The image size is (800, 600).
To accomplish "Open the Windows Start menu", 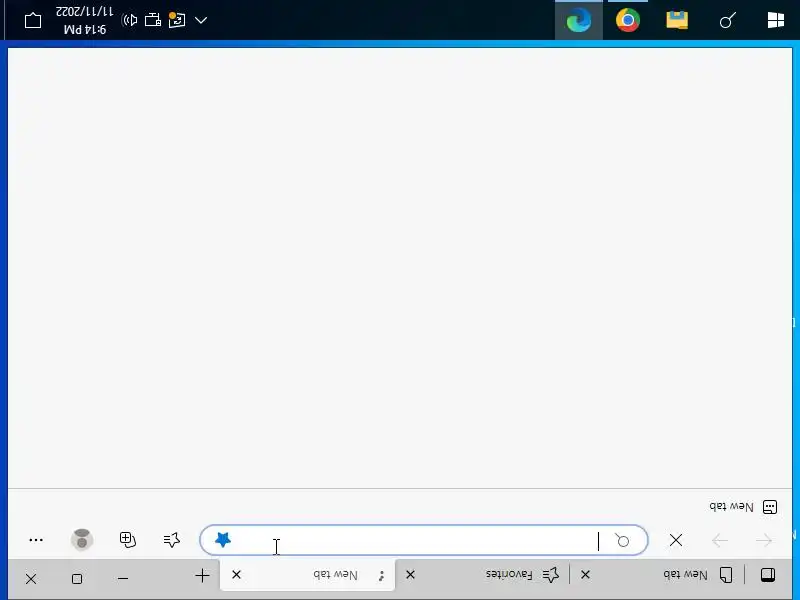I will pos(776,20).
